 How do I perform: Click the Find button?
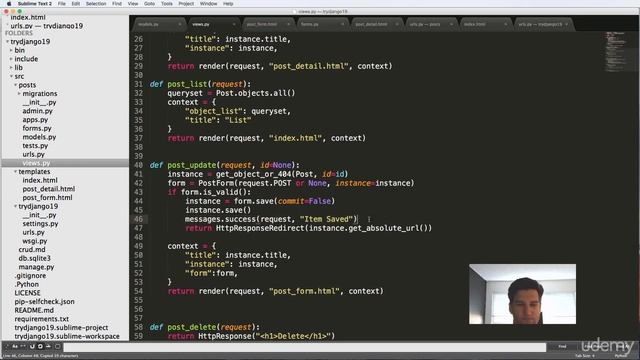click(562, 347)
